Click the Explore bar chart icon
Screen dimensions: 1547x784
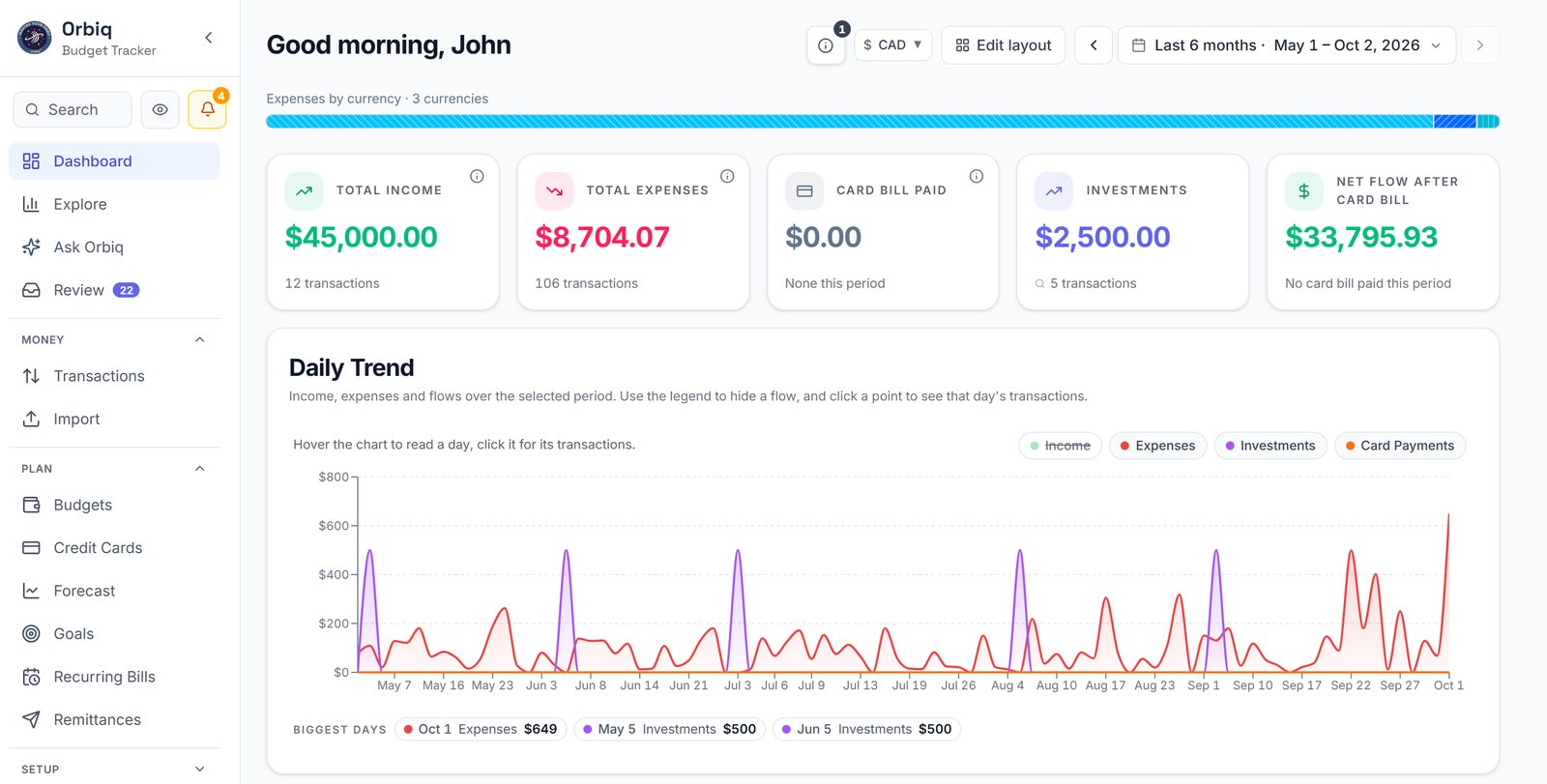click(31, 204)
